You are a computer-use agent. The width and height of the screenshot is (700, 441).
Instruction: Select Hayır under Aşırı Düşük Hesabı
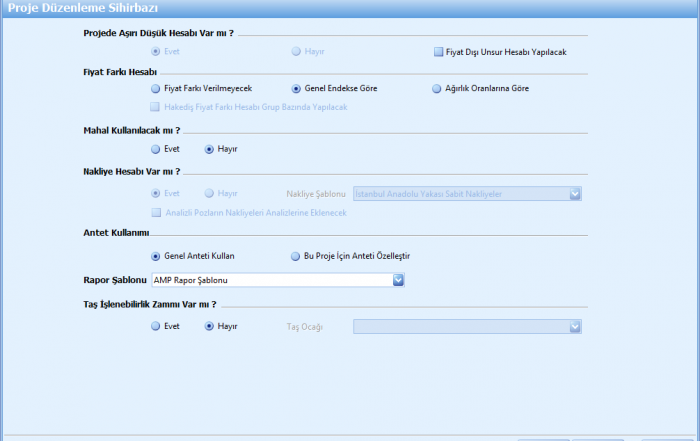click(x=296, y=52)
